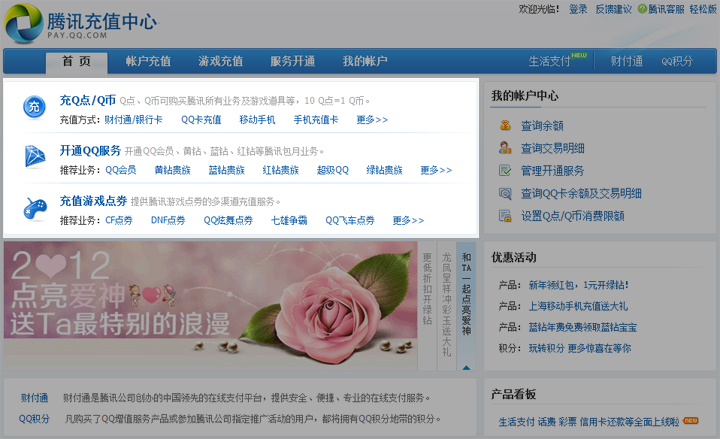Open the 七雄争霸 link
Image resolution: width=720 pixels, height=439 pixels.
click(x=289, y=220)
